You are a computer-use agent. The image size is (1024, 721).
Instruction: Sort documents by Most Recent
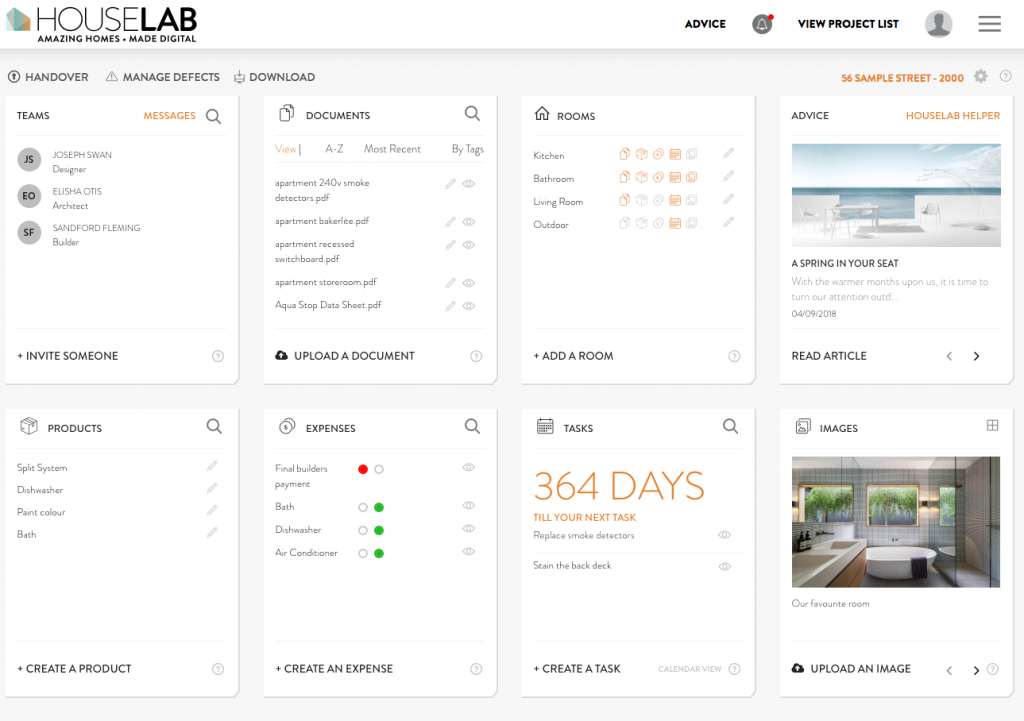(x=392, y=149)
